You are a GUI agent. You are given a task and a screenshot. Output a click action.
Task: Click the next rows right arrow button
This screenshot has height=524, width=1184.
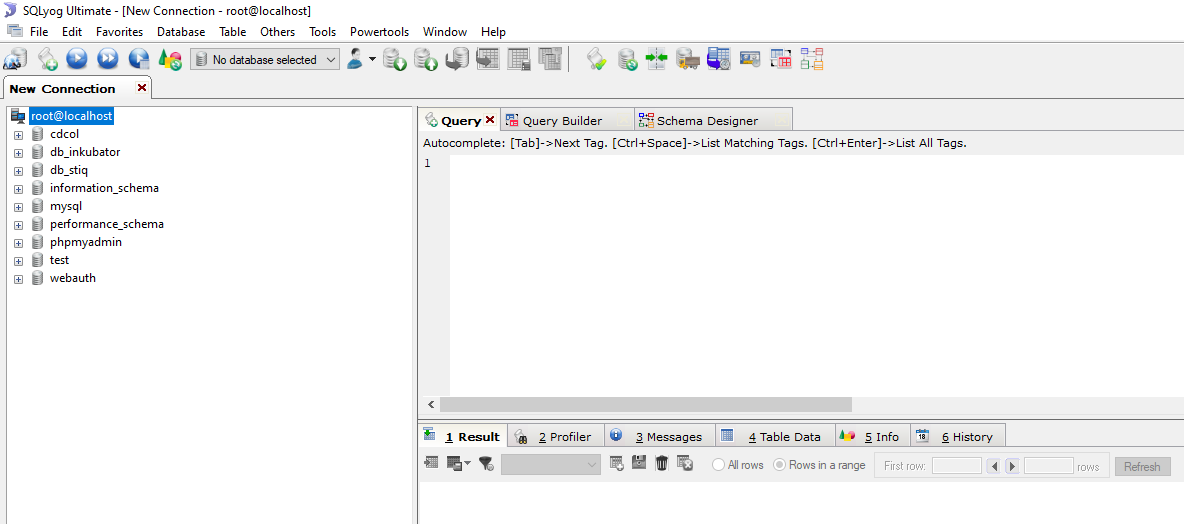pyautogui.click(x=1013, y=467)
